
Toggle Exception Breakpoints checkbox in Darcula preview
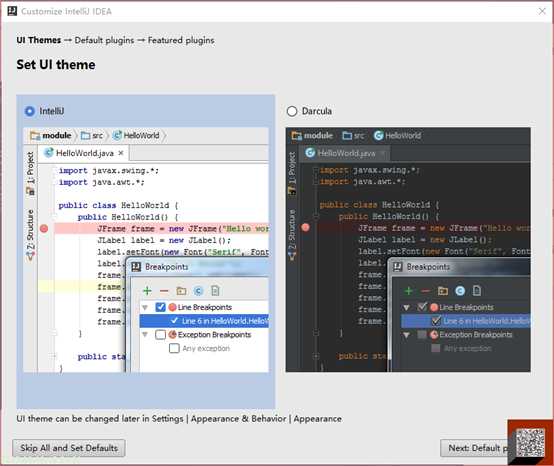[422, 335]
